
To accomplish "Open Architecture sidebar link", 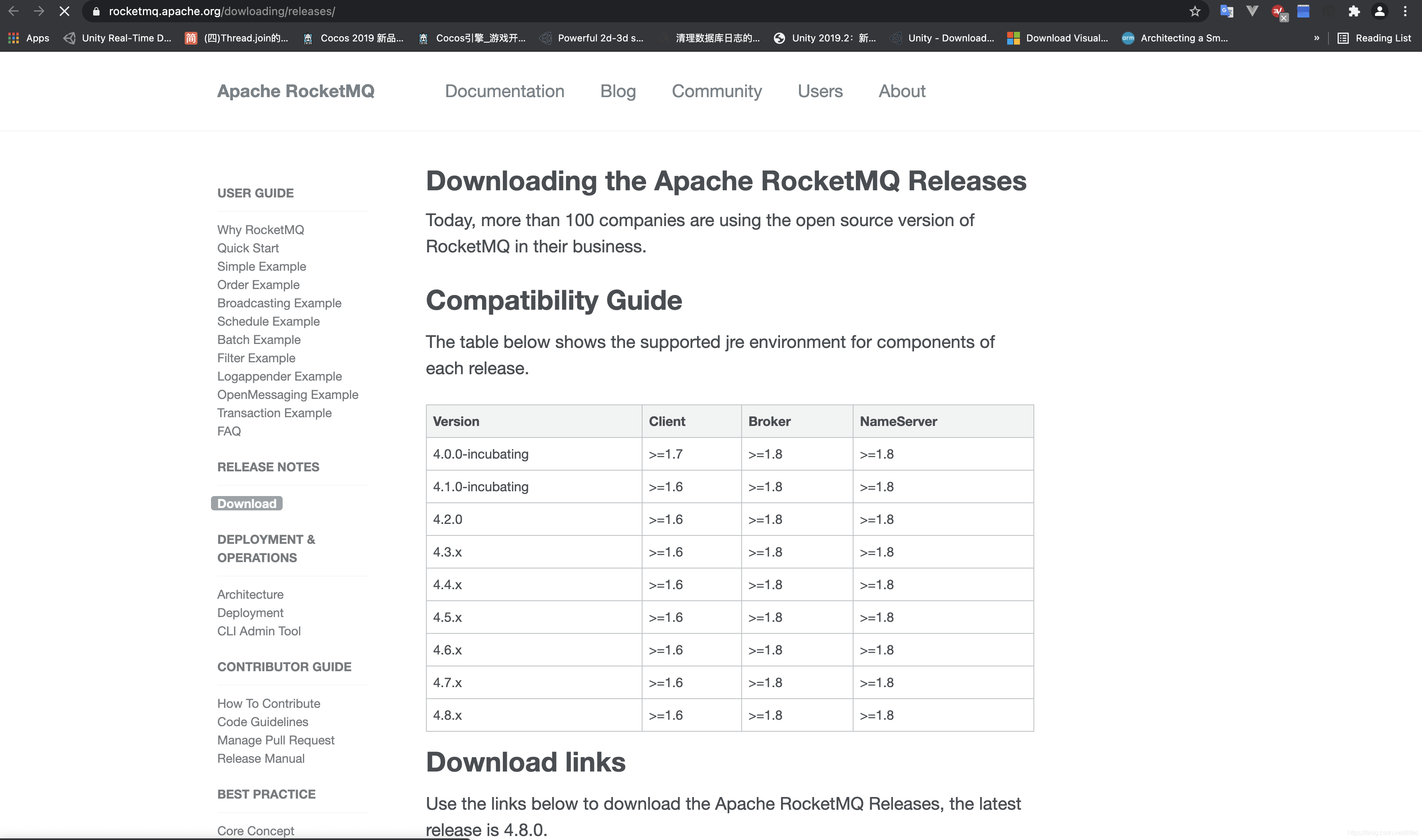I will 250,594.
